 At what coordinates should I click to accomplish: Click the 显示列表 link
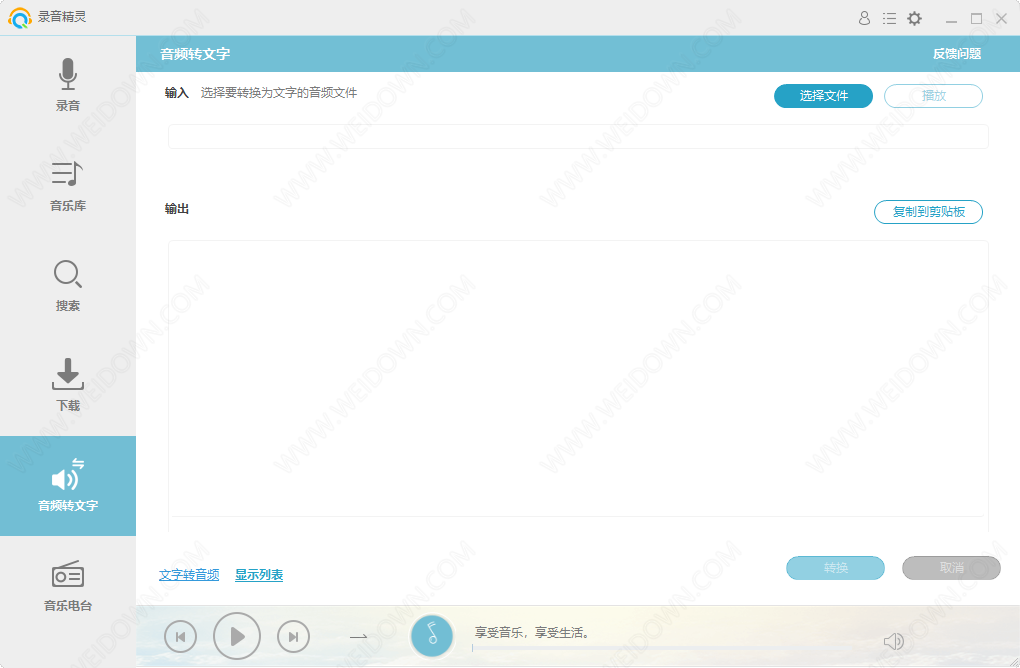click(x=259, y=575)
